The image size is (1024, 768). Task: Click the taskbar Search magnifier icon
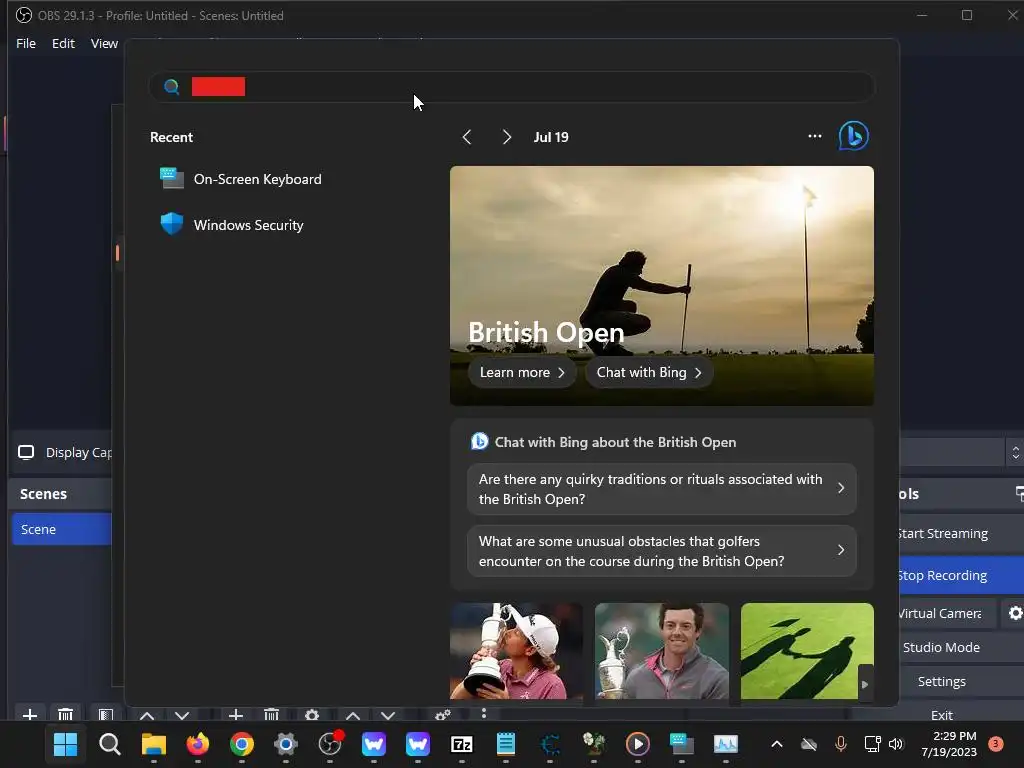[x=109, y=744]
